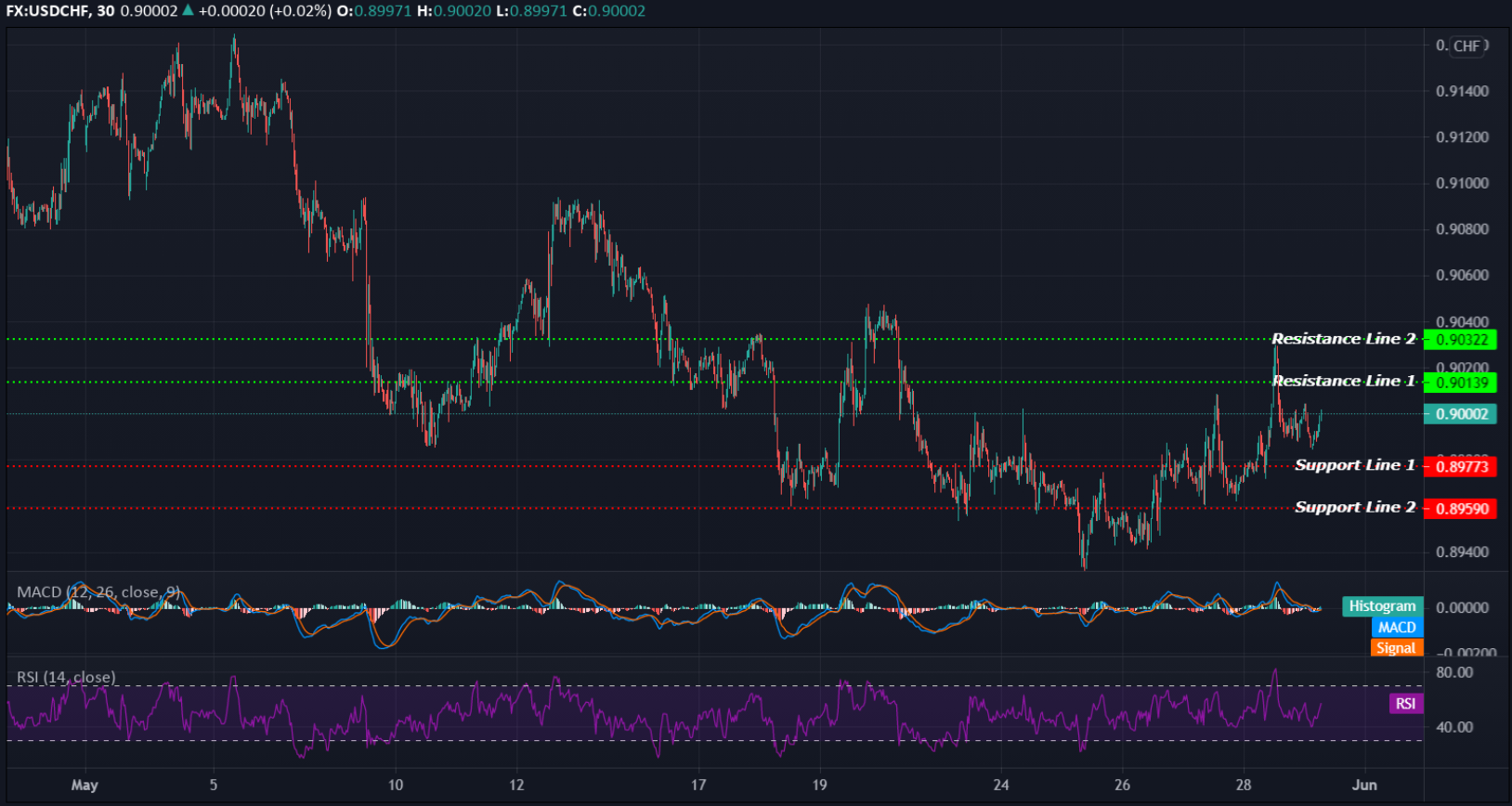
Task: Click the O:0.89971 open value
Action: click(x=373, y=11)
